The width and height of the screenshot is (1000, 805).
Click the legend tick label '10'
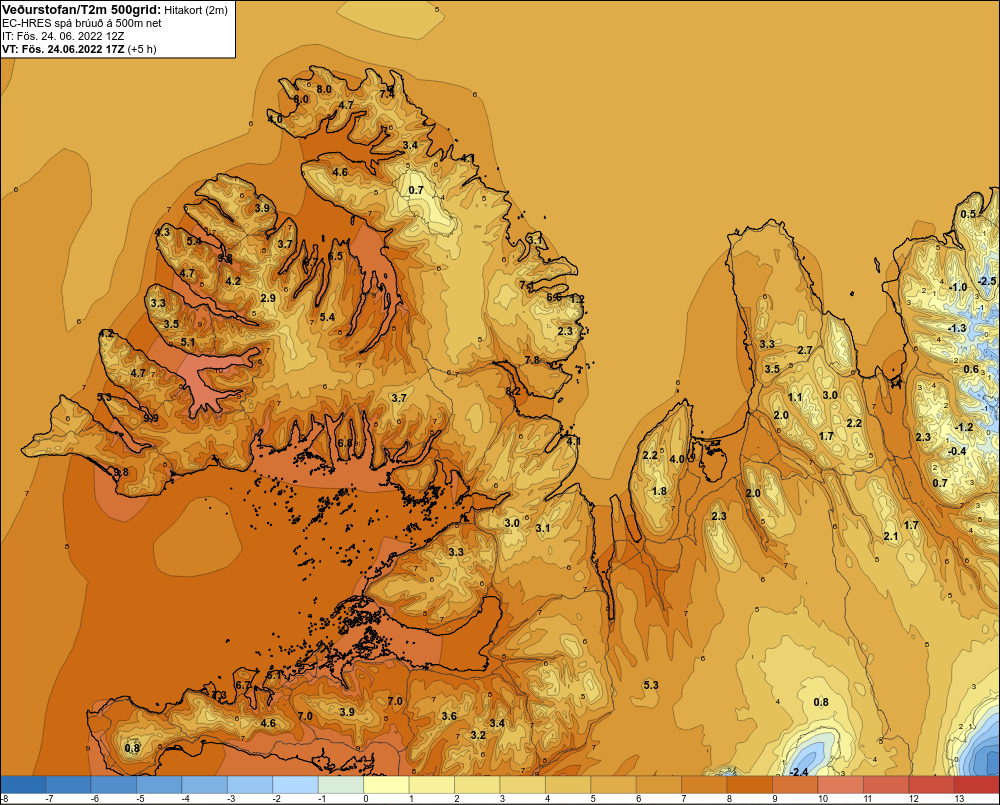click(823, 799)
